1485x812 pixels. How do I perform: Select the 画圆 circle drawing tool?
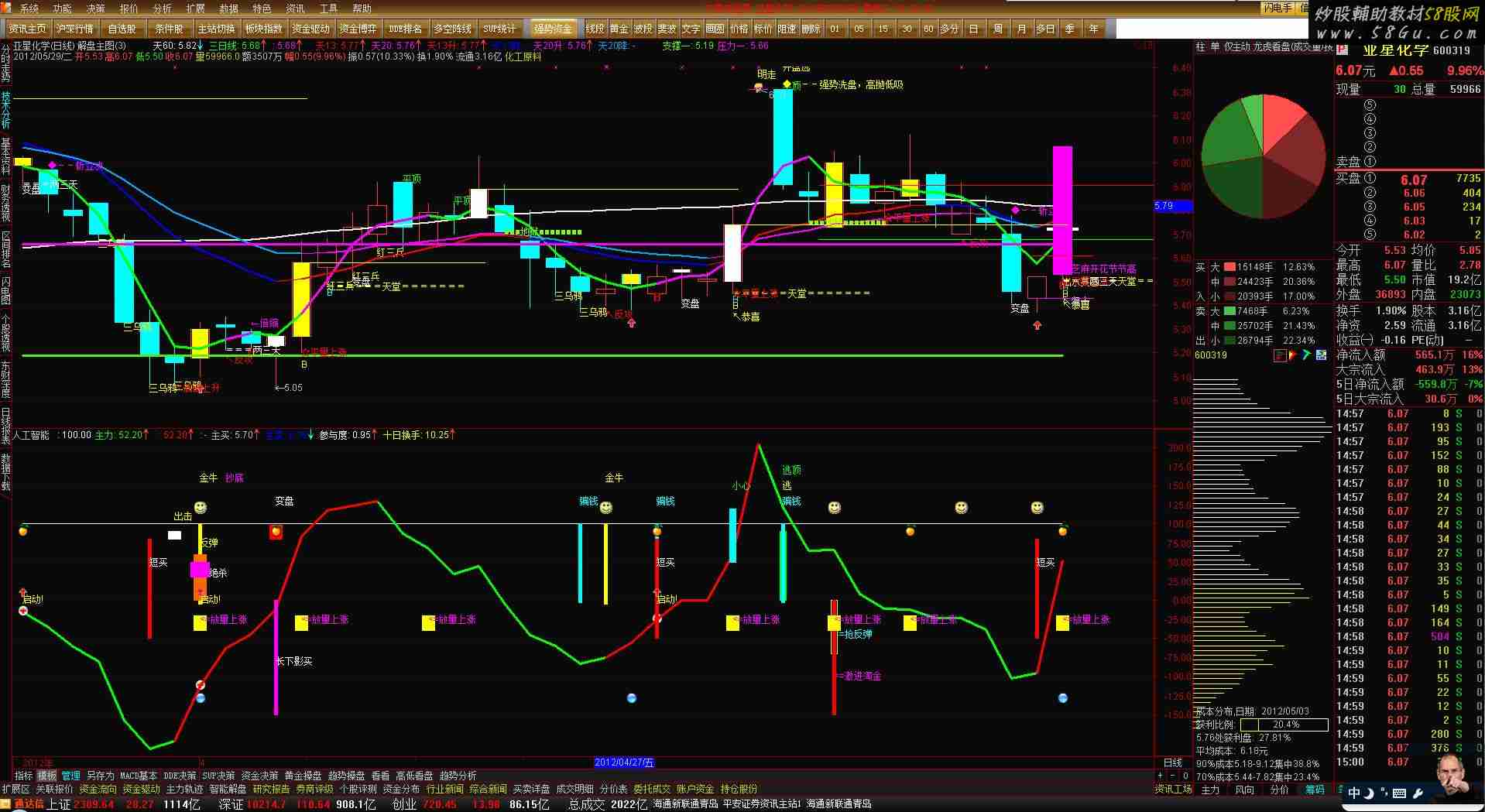point(715,29)
